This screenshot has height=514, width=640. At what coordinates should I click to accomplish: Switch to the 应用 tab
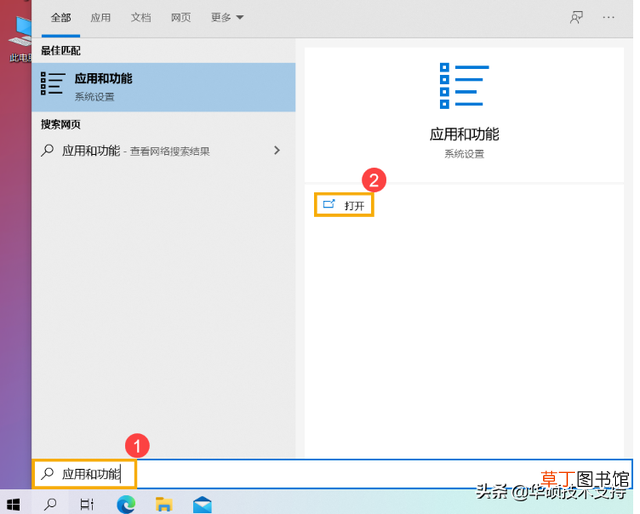tap(100, 18)
